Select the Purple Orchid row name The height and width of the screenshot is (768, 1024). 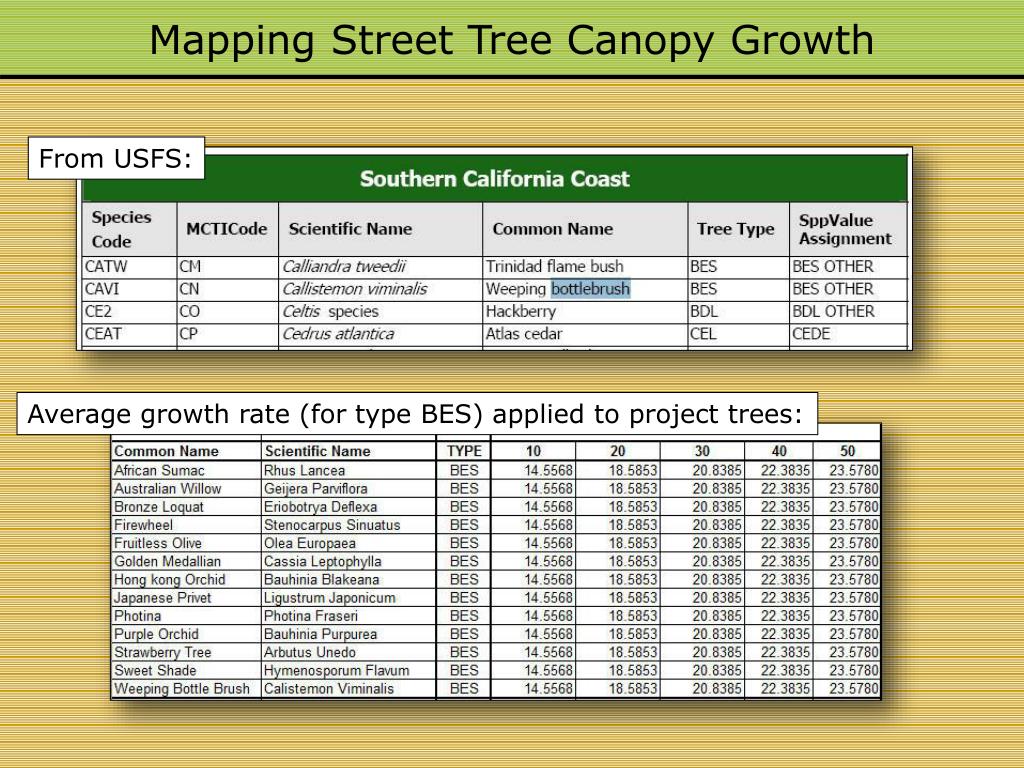[x=156, y=634]
